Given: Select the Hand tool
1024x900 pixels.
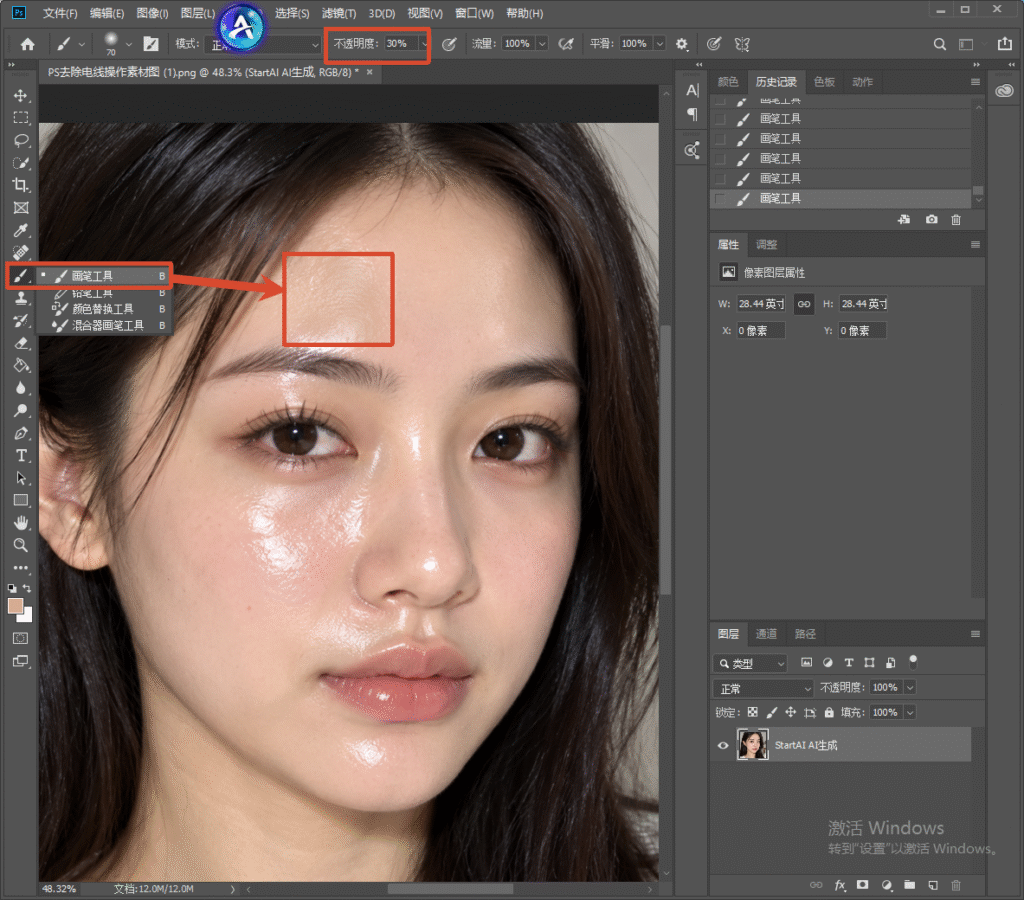Looking at the screenshot, I should pos(21,522).
